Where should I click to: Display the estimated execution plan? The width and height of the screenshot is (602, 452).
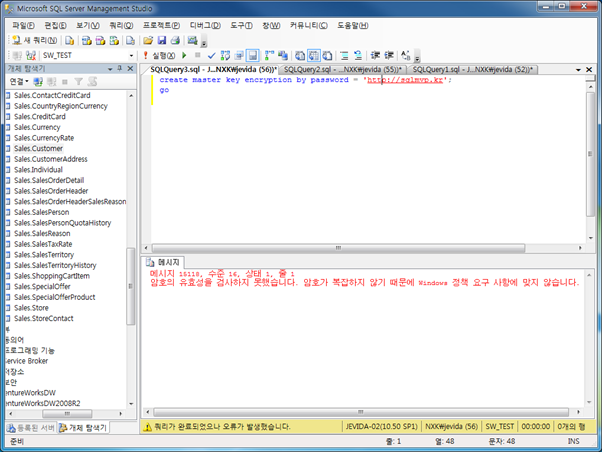point(225,56)
